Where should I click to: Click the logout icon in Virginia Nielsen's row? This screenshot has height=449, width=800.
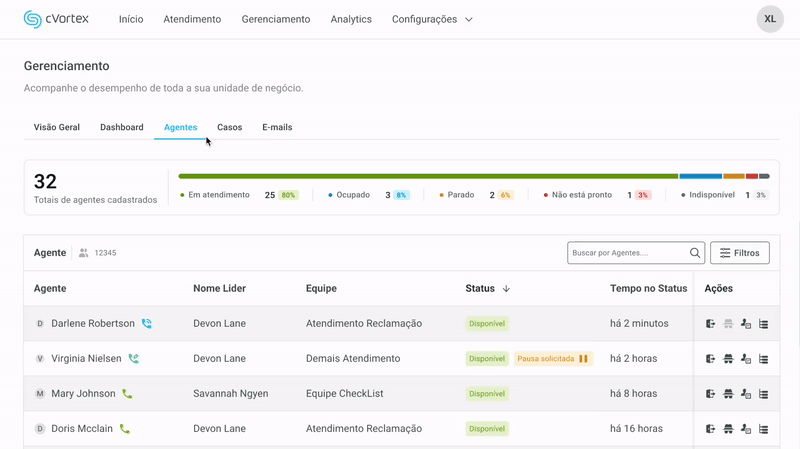(x=710, y=359)
